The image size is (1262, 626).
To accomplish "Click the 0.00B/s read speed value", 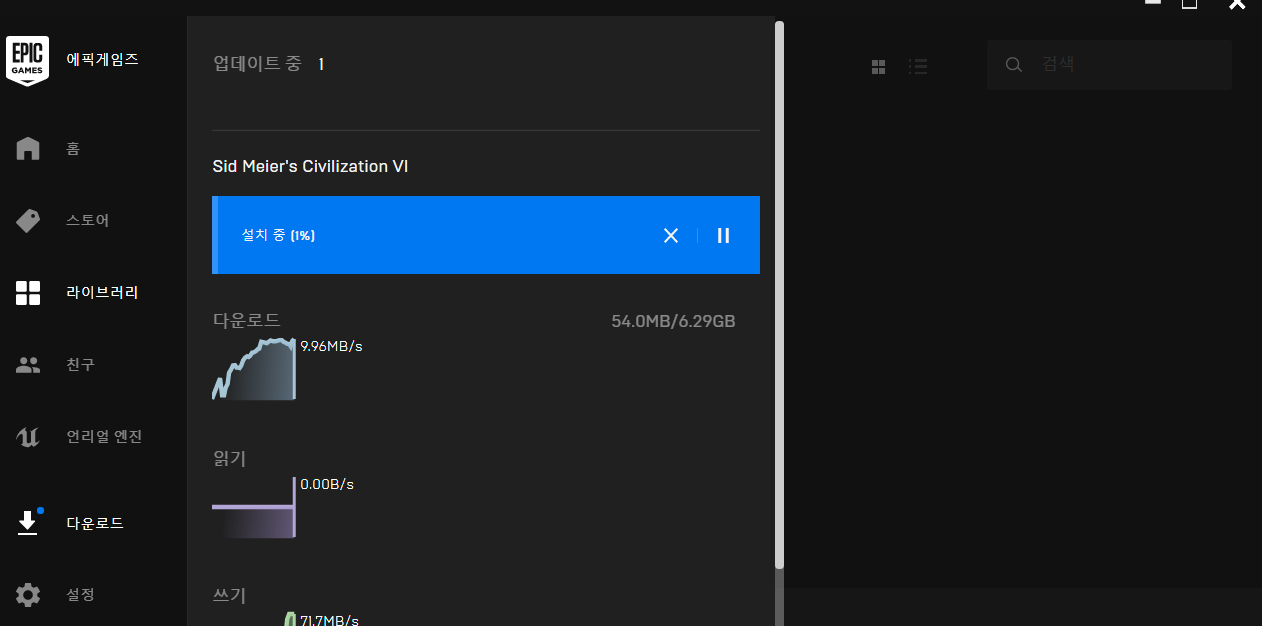I will click(327, 484).
